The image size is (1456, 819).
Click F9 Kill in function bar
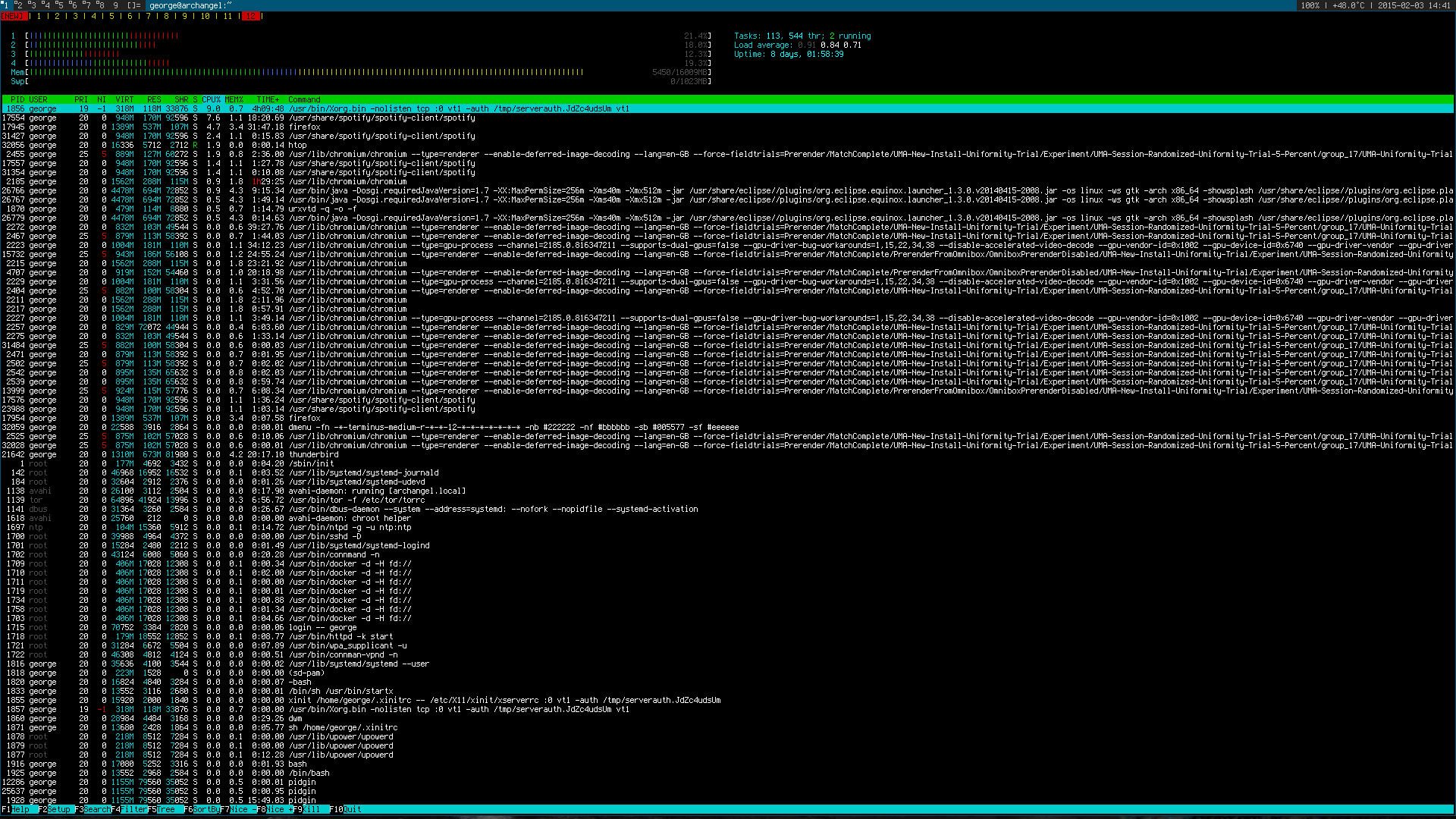click(311, 809)
